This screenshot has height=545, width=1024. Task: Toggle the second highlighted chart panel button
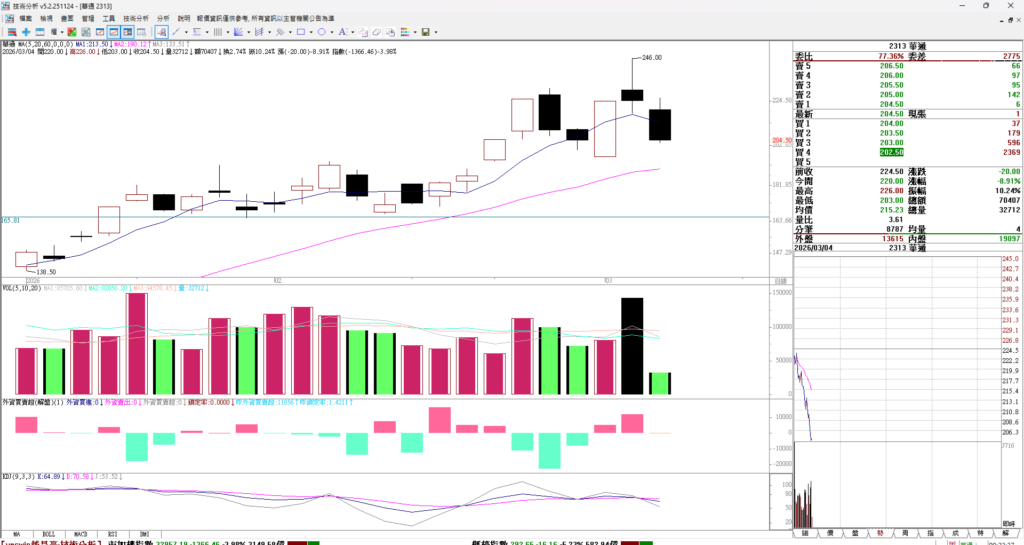click(x=128, y=32)
